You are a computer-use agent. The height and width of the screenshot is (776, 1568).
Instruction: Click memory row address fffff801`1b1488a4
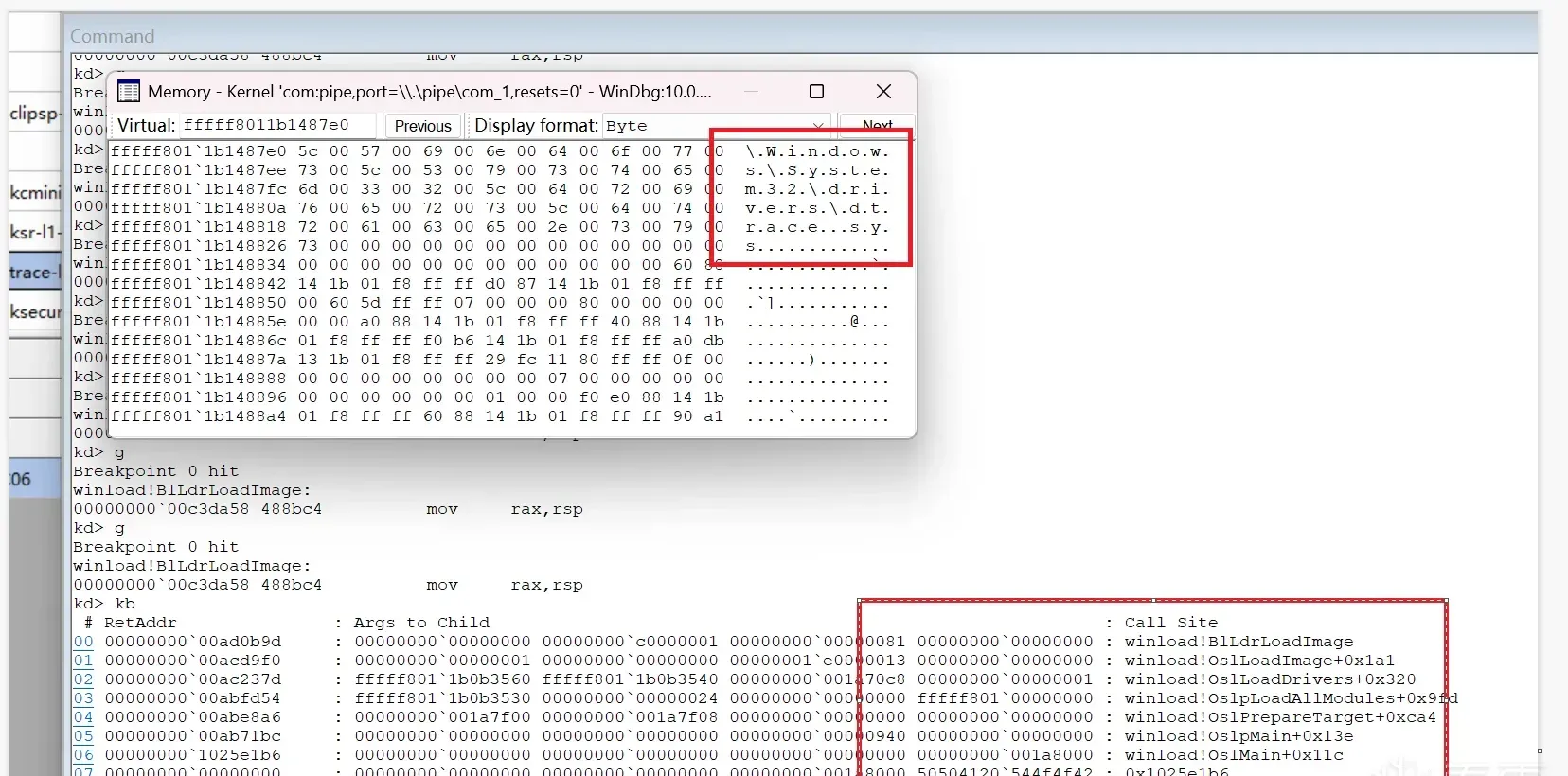198,416
